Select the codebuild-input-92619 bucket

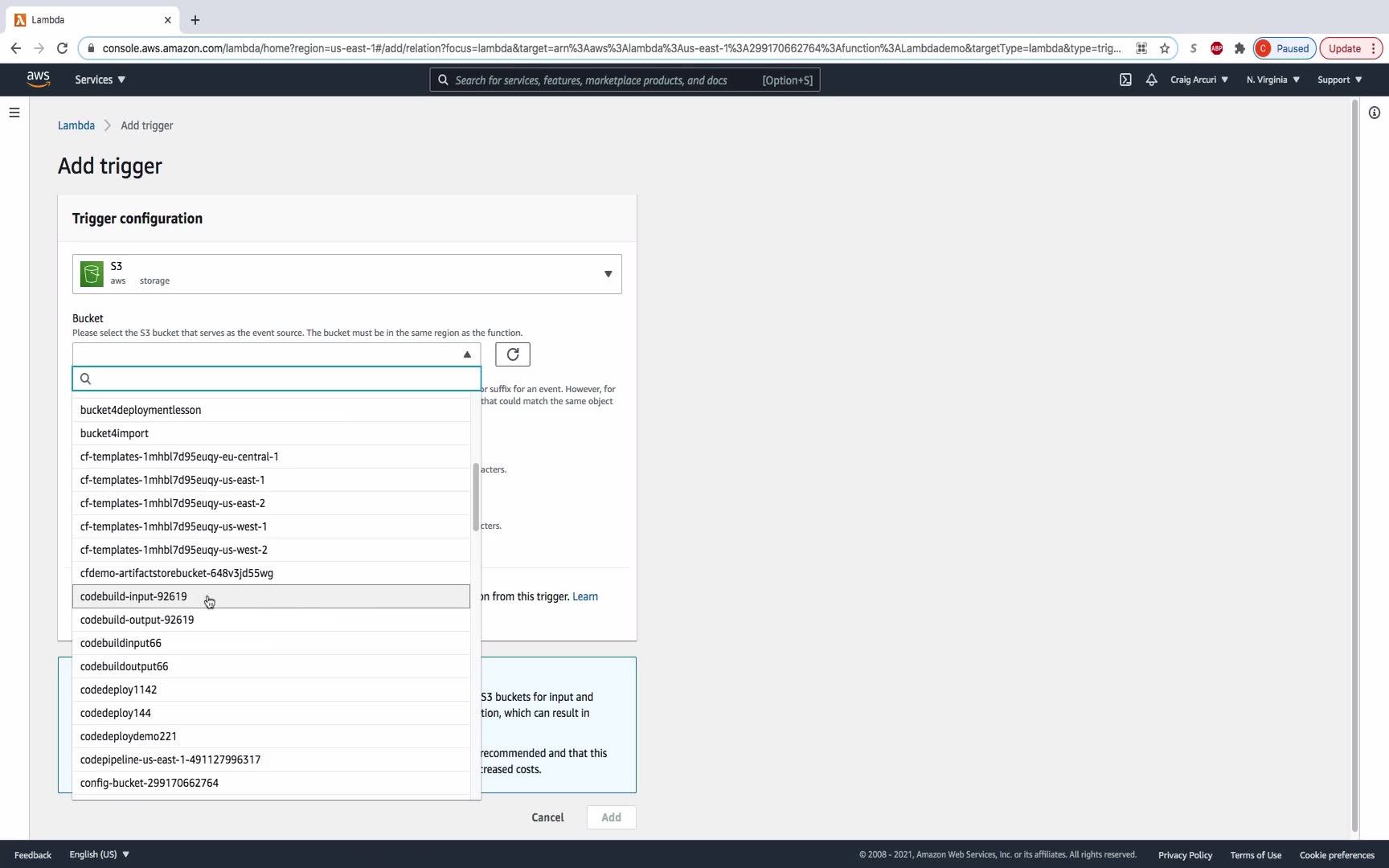(272, 596)
